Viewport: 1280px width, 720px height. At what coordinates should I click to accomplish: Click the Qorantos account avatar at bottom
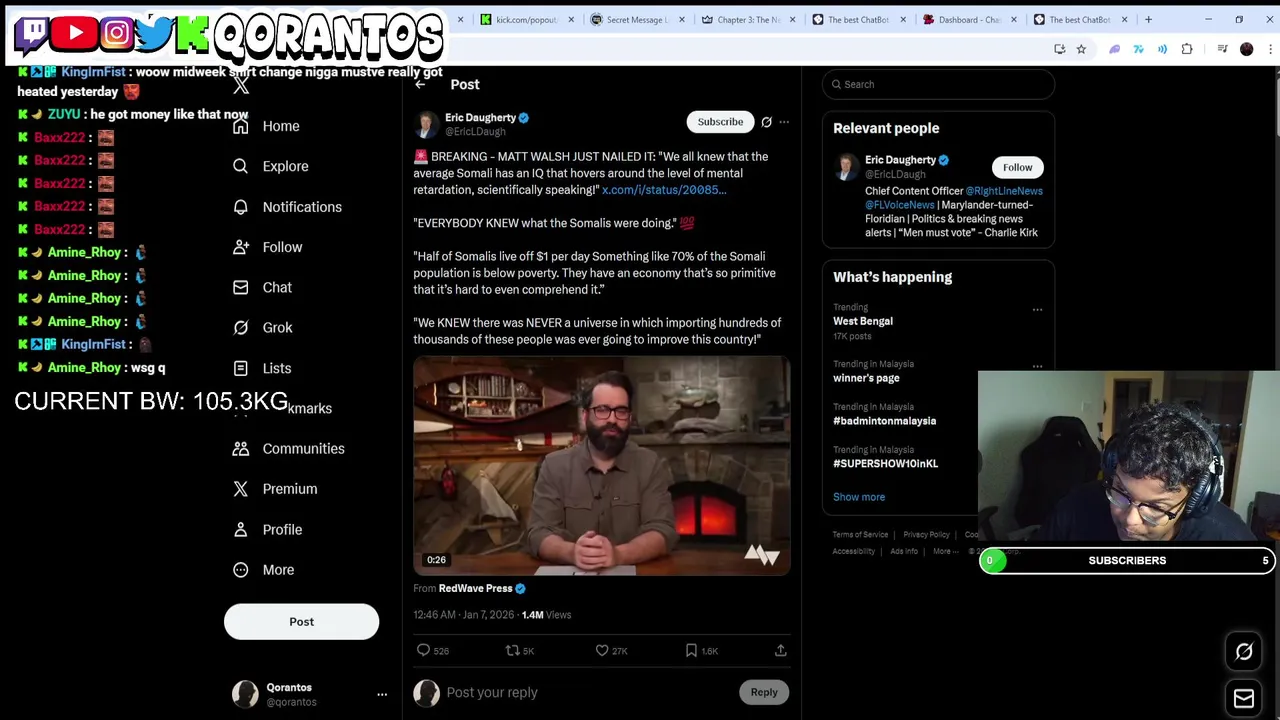pos(245,694)
